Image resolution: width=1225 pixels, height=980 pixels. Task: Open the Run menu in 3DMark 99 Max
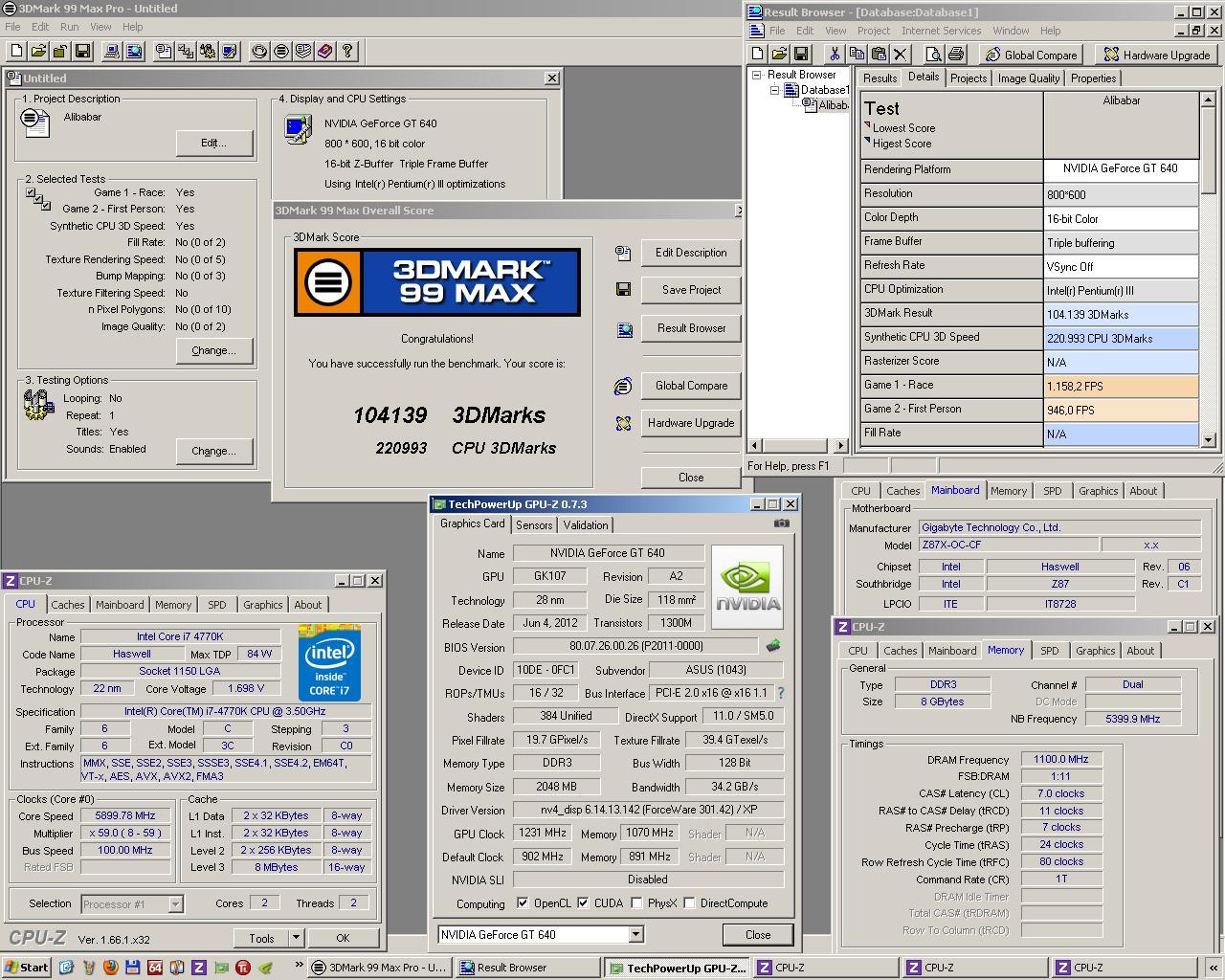coord(70,27)
